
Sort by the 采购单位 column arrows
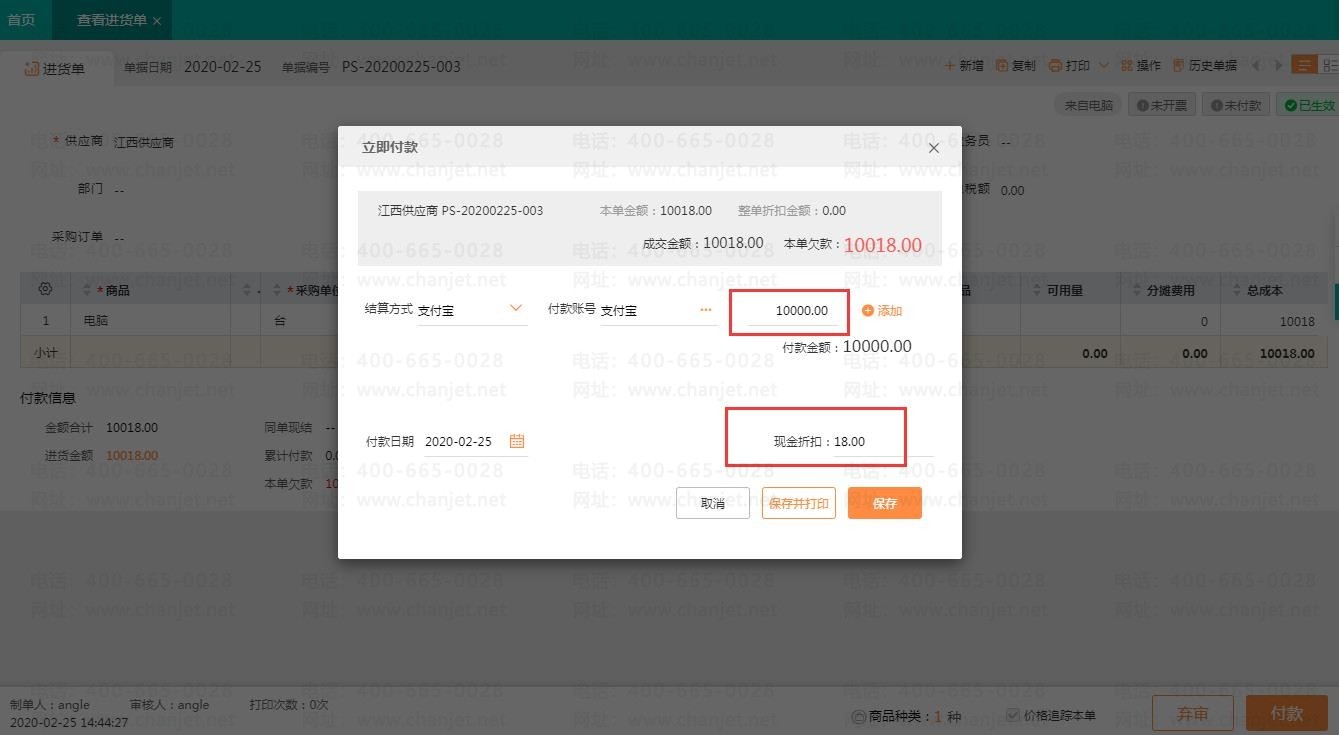275,290
